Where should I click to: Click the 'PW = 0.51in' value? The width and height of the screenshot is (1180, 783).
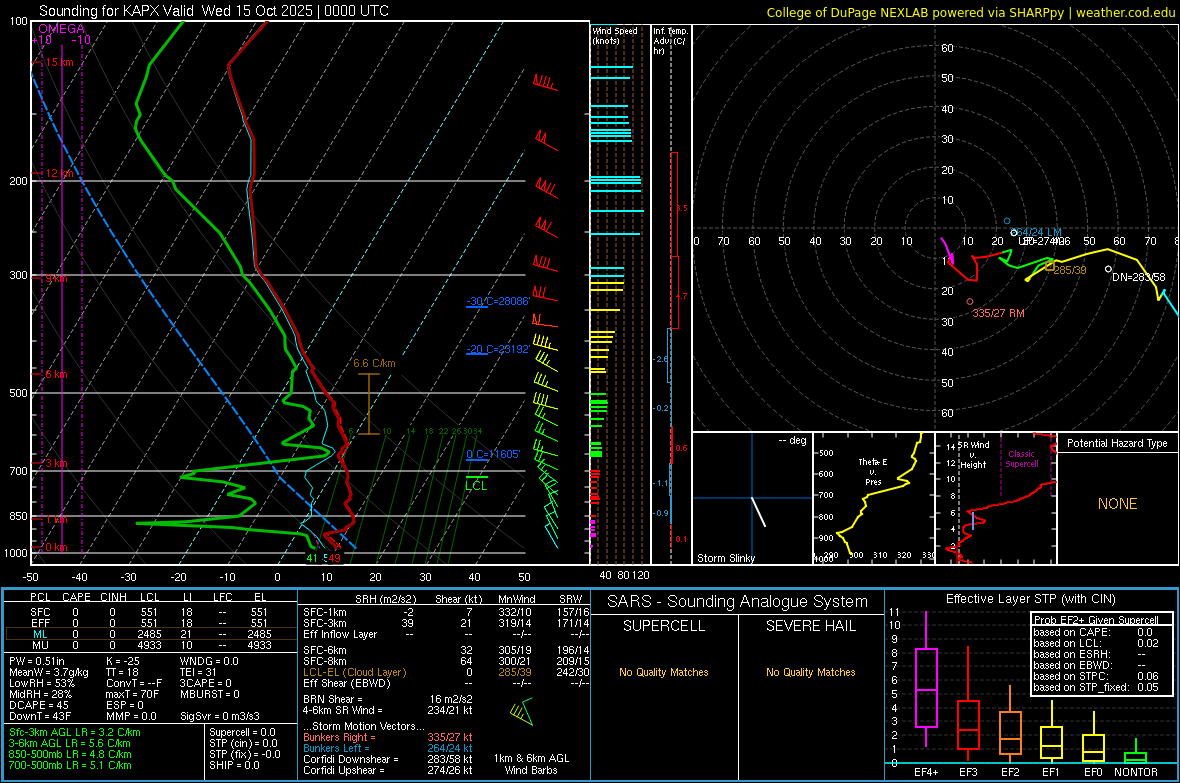pyautogui.click(x=36, y=661)
